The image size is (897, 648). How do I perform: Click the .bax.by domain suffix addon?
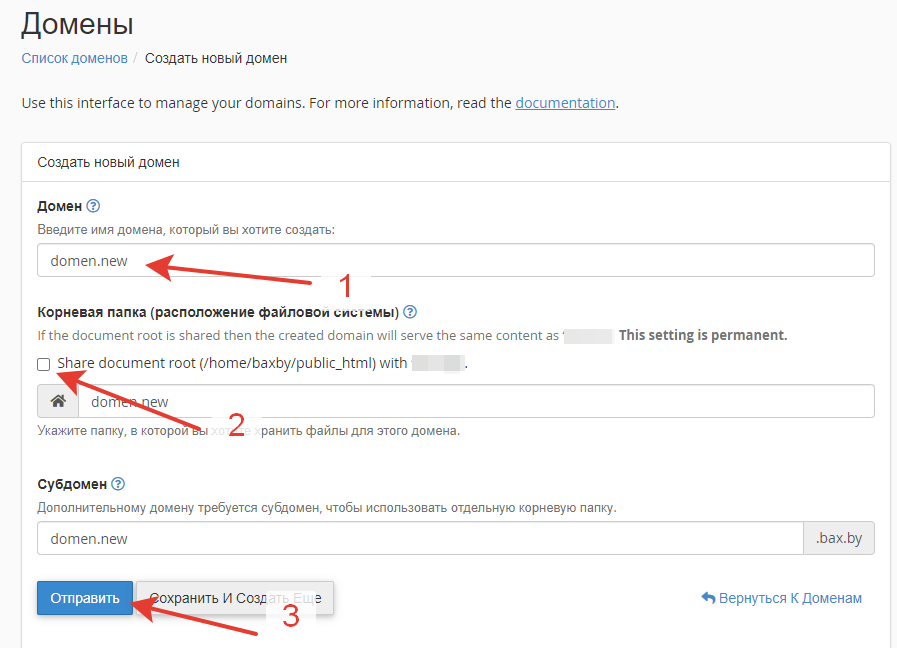[839, 538]
